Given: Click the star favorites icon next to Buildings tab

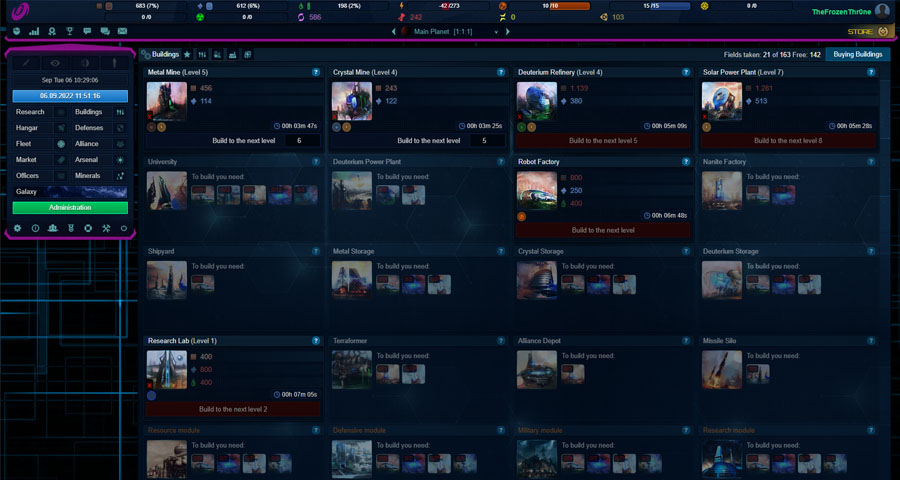Looking at the screenshot, I should [187, 55].
